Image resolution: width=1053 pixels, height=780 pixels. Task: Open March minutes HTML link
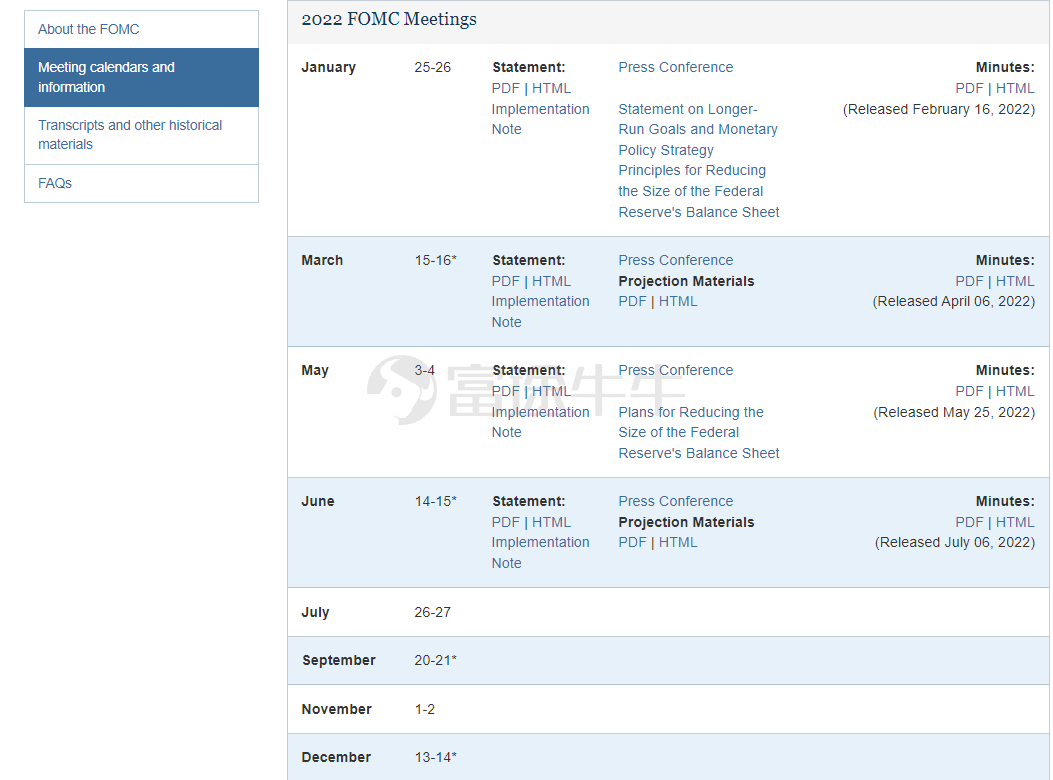click(1015, 281)
